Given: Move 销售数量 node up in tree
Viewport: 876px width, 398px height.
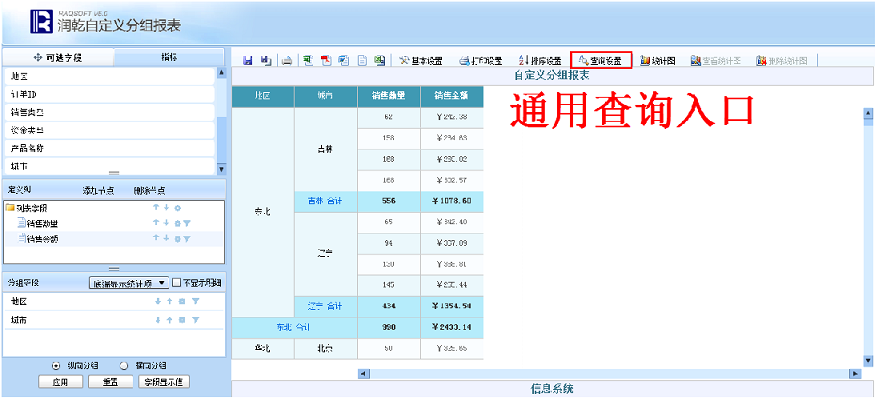Looking at the screenshot, I should click(156, 223).
